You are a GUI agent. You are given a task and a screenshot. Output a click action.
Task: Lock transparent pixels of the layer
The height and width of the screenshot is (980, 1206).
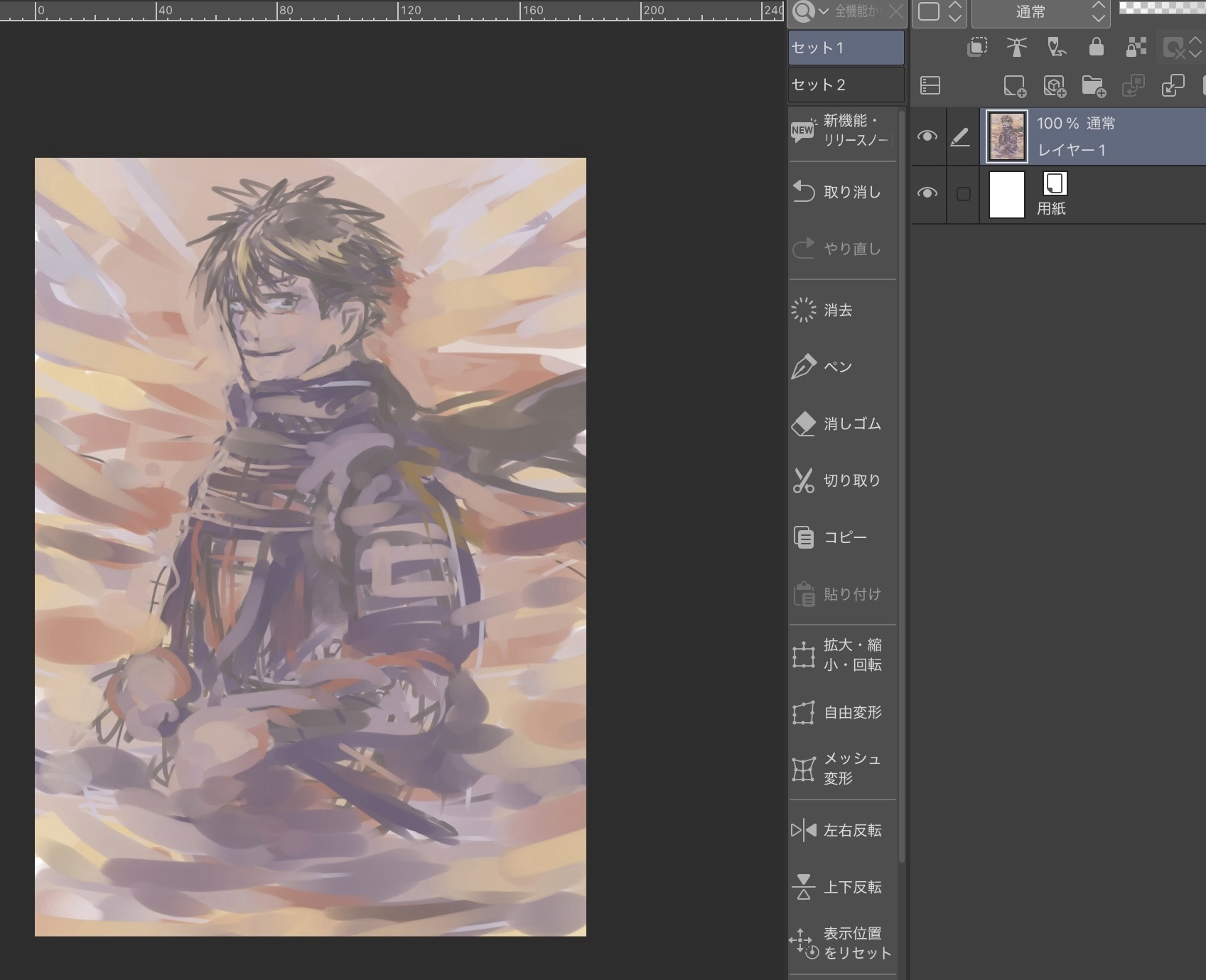coord(1136,47)
